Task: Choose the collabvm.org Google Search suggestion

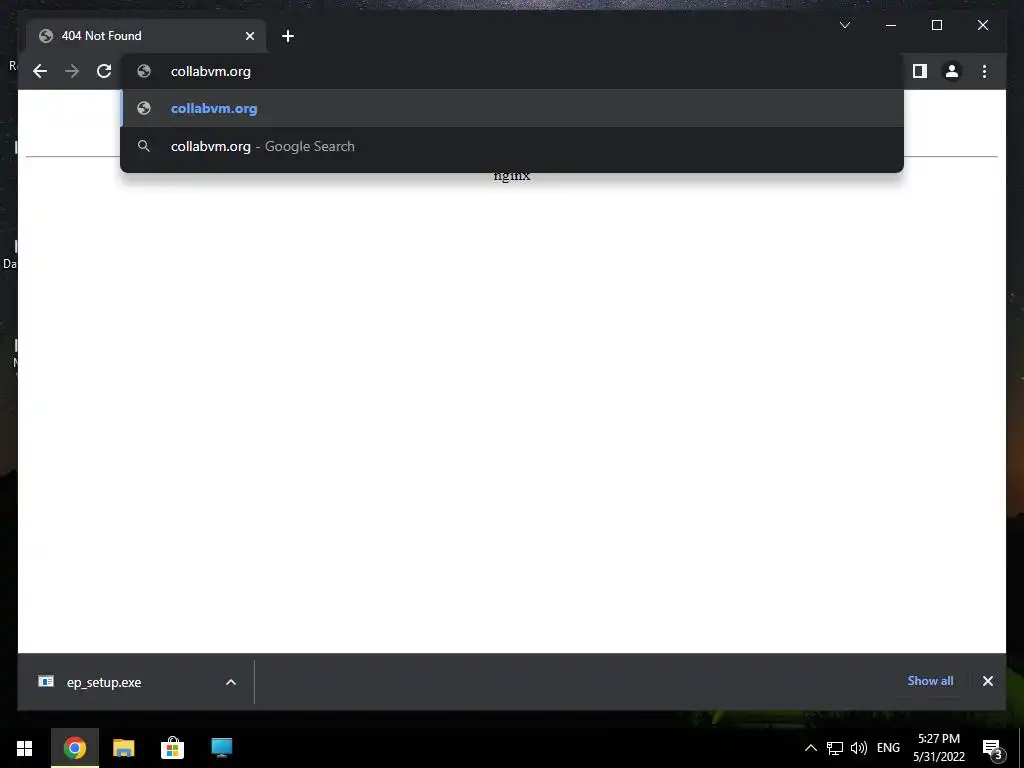Action: coord(512,146)
